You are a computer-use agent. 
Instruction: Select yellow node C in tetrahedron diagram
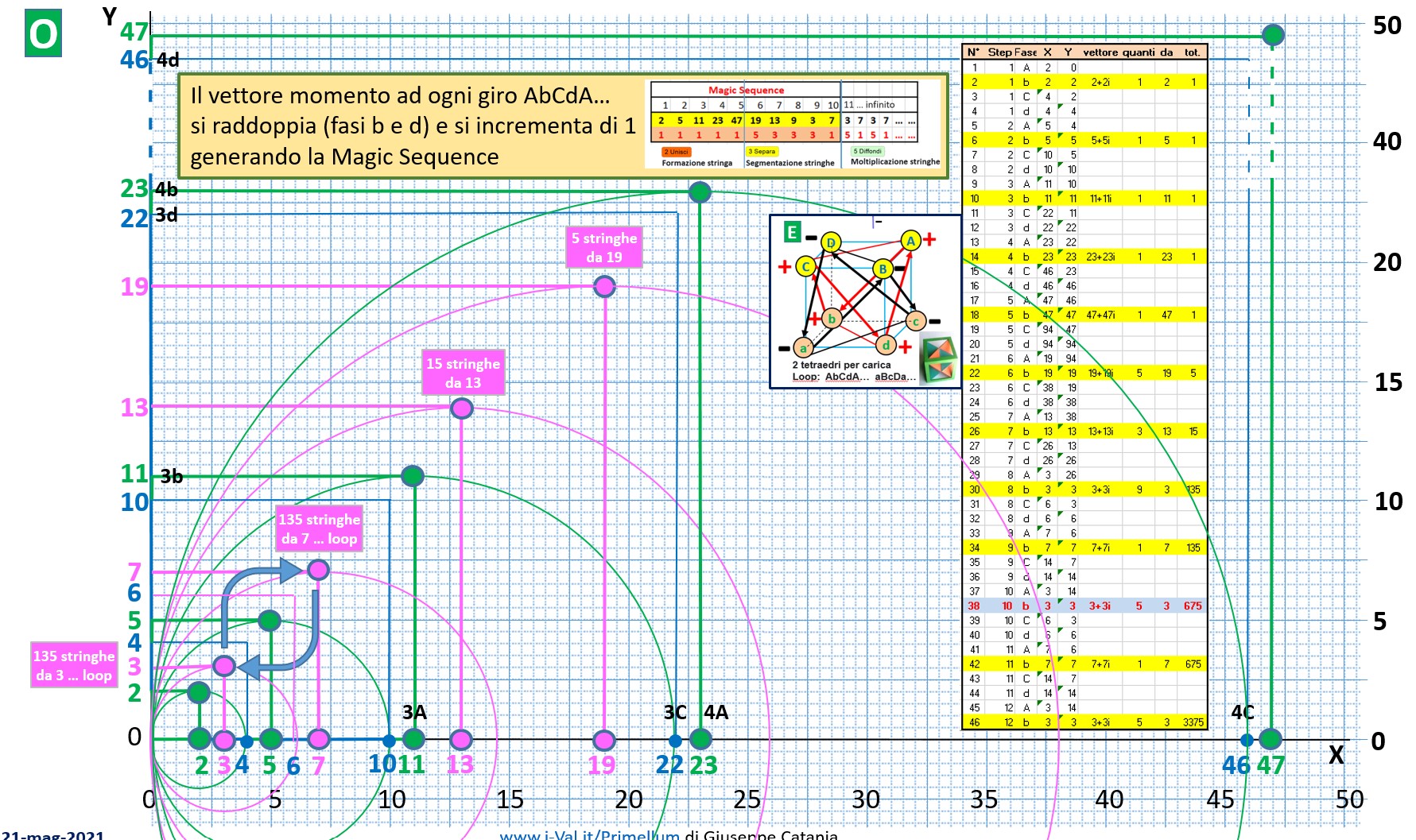pyautogui.click(x=806, y=266)
